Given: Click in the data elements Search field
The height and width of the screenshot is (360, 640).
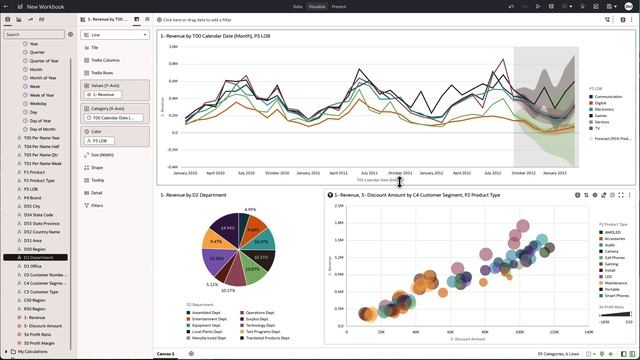Looking at the screenshot, I should [34, 34].
